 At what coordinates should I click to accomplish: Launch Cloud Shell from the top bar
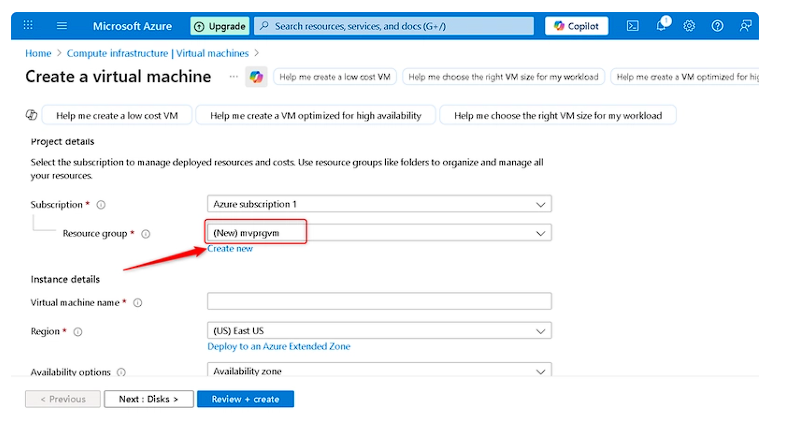tap(633, 26)
